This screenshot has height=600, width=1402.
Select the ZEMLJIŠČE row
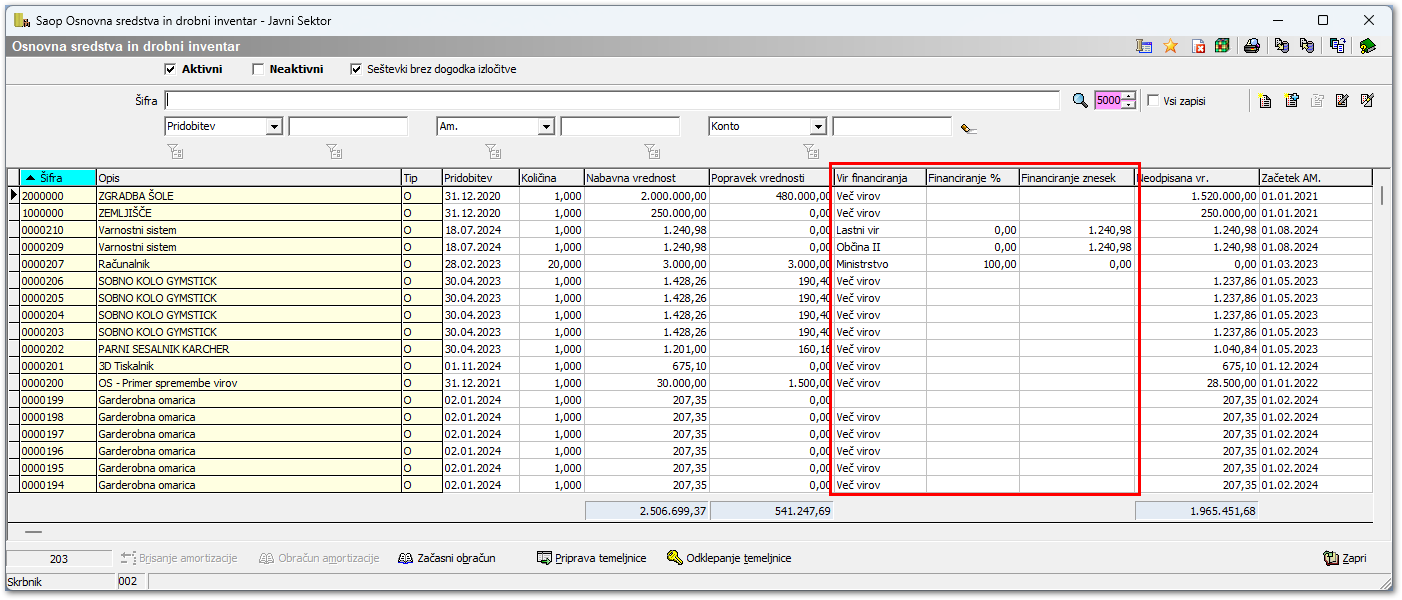690,213
